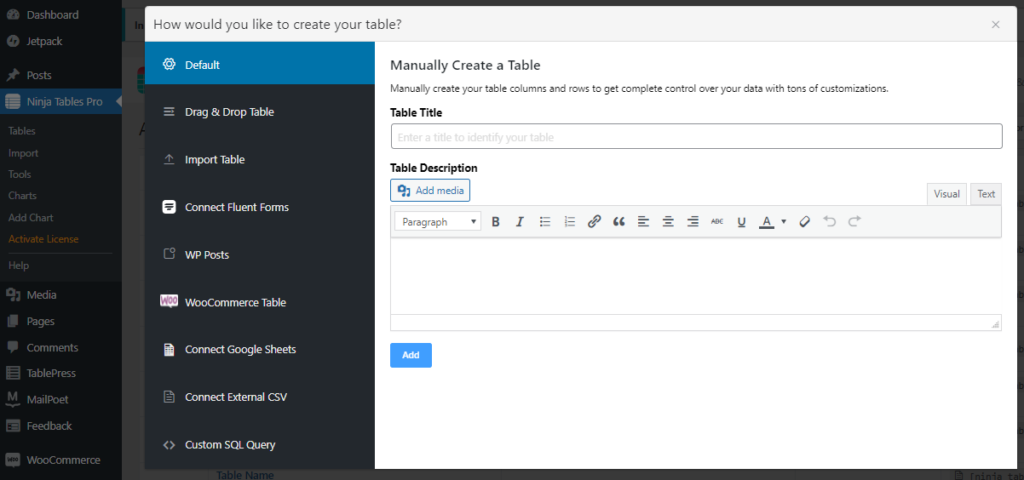Select Connect Fluent Forms option
Image resolution: width=1024 pixels, height=480 pixels.
(260, 207)
